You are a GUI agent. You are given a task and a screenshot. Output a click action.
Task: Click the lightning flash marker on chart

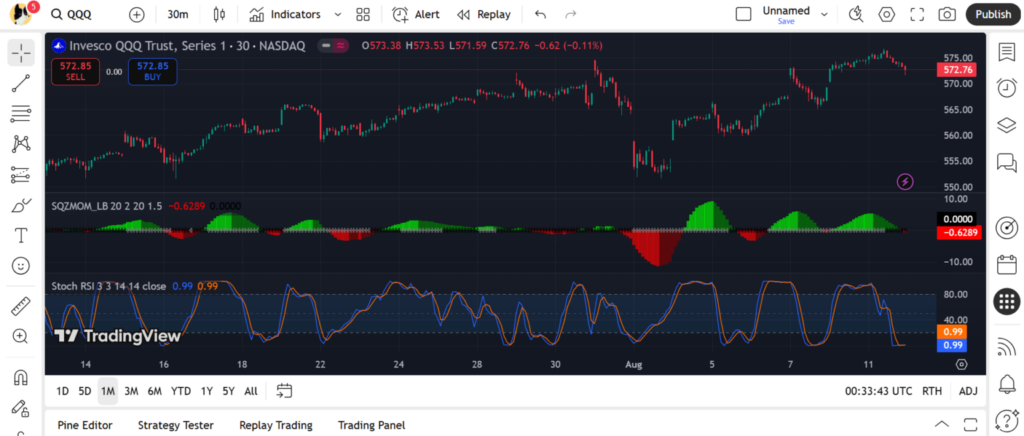[904, 181]
